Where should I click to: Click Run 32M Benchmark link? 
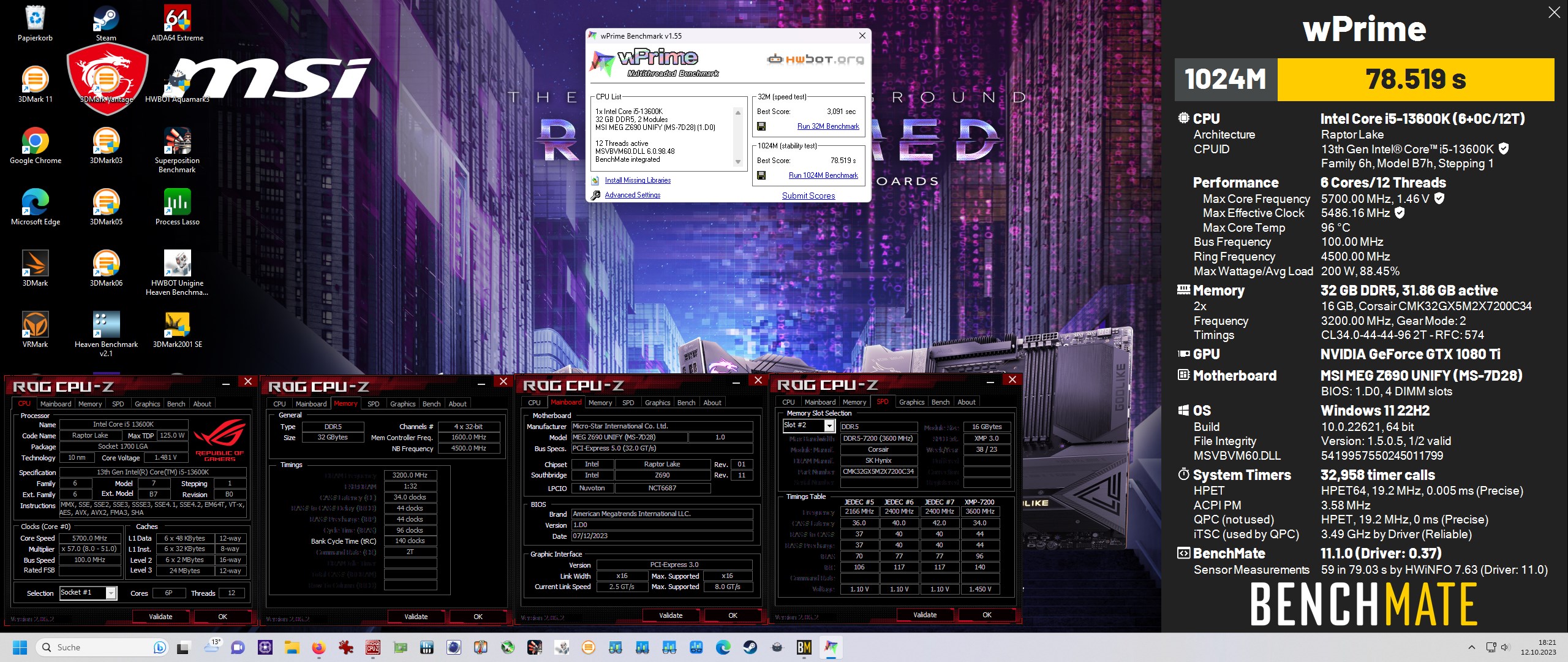(x=828, y=126)
